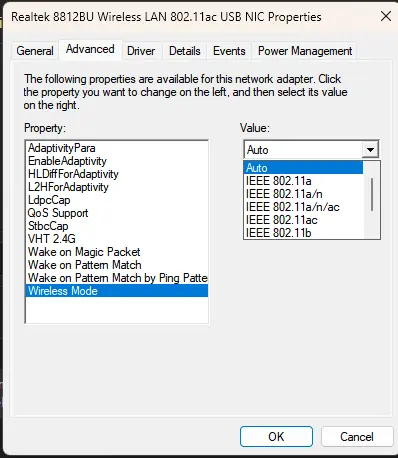This screenshot has height=458, width=398.
Task: Switch to the Driver tab
Action: pos(141,51)
